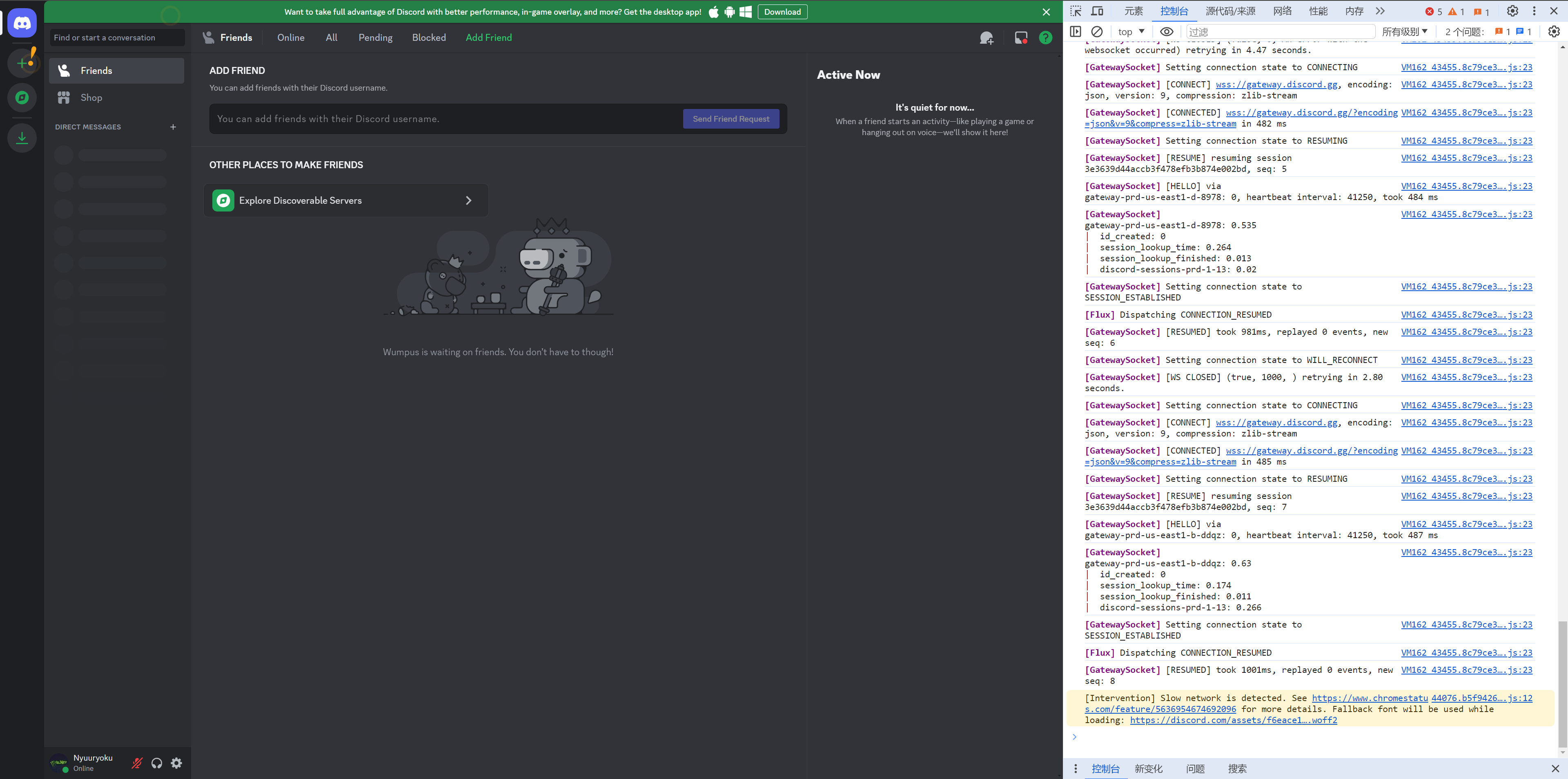1568x779 pixels.
Task: Click Download button in green banner
Action: point(783,12)
